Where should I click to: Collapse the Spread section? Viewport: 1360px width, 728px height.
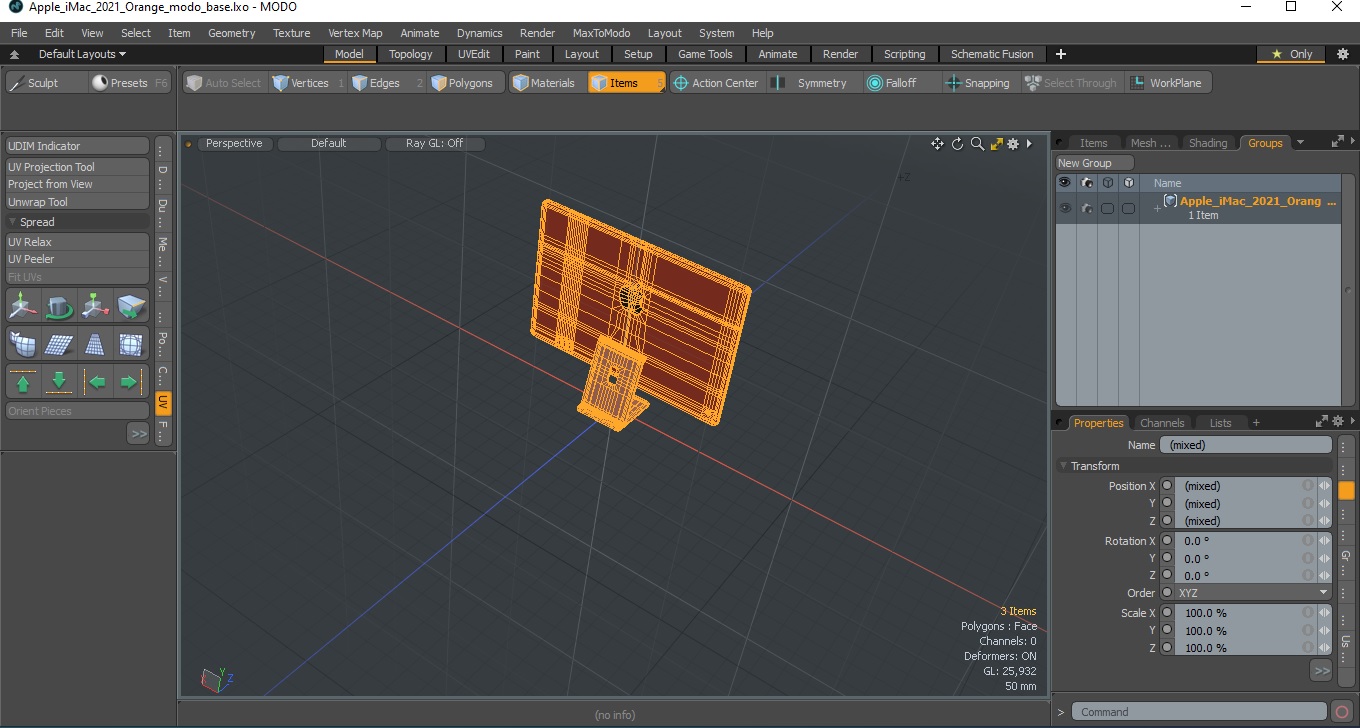(x=13, y=222)
